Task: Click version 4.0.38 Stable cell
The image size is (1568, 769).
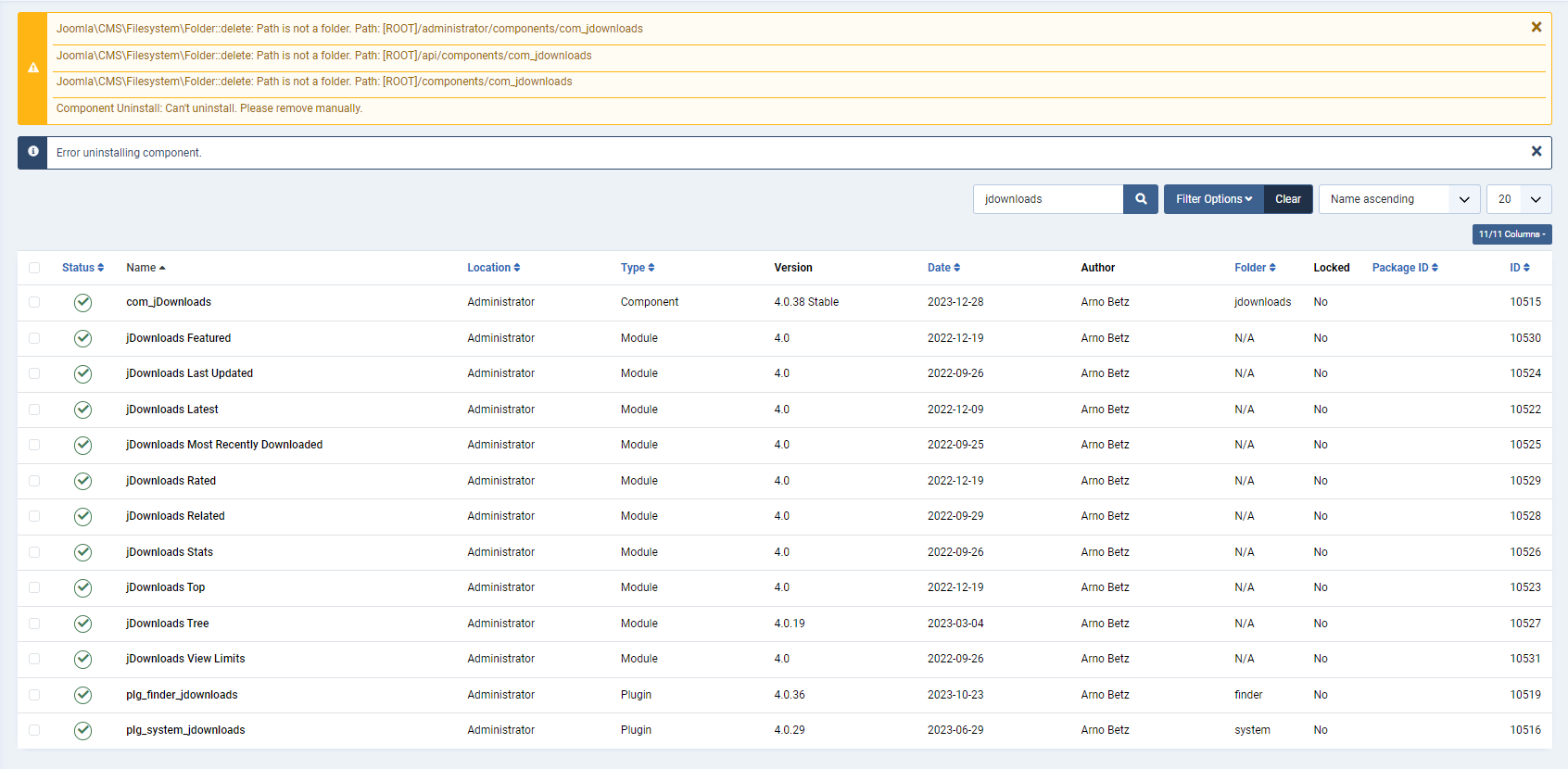Action: tap(806, 302)
